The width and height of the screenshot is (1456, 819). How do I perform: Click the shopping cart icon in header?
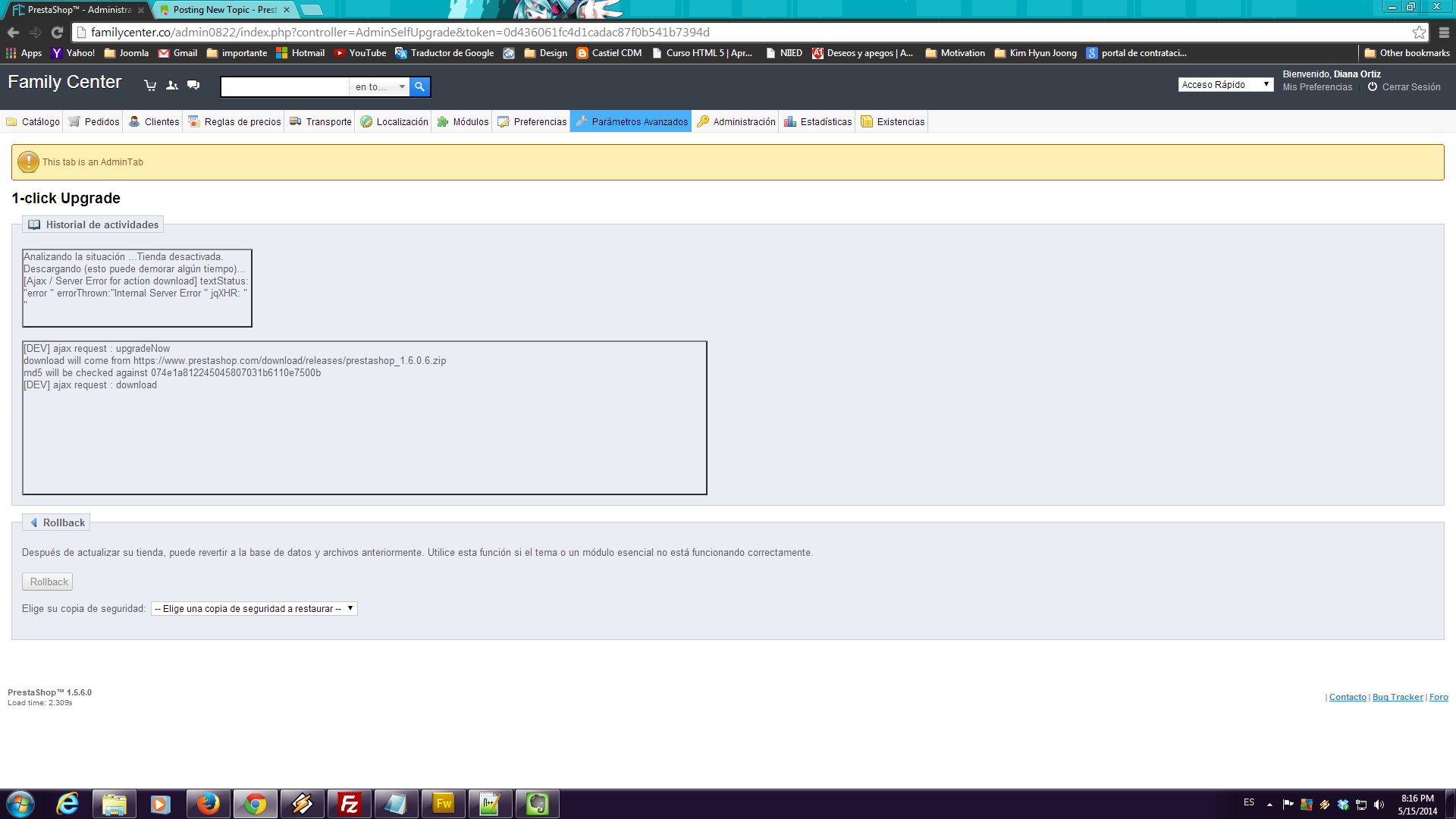[150, 86]
